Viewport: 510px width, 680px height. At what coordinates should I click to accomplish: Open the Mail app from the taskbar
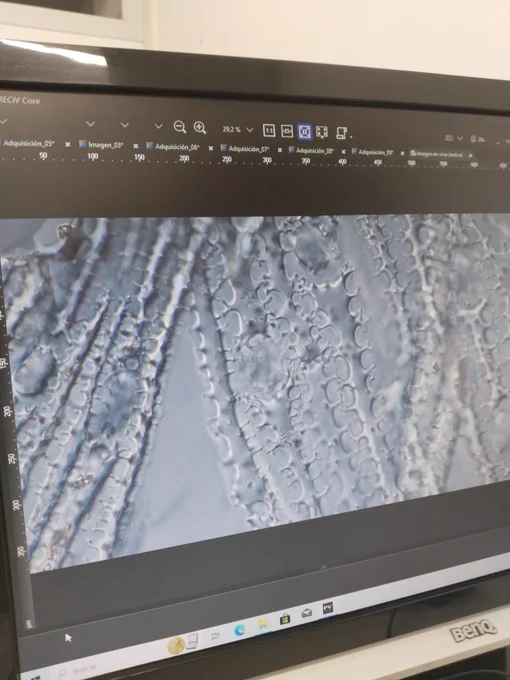click(x=307, y=613)
